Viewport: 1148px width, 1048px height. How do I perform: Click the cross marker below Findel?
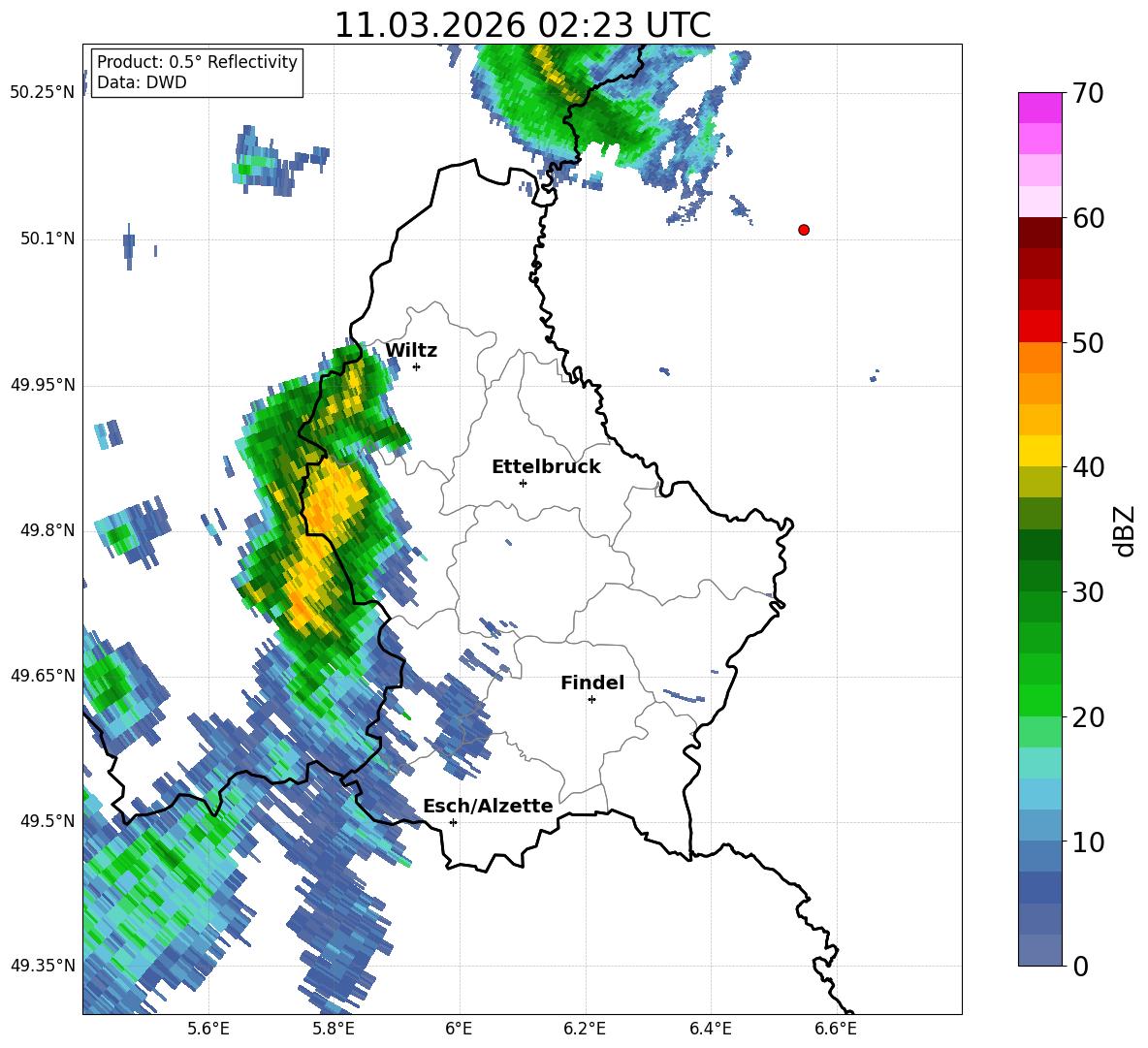click(591, 700)
